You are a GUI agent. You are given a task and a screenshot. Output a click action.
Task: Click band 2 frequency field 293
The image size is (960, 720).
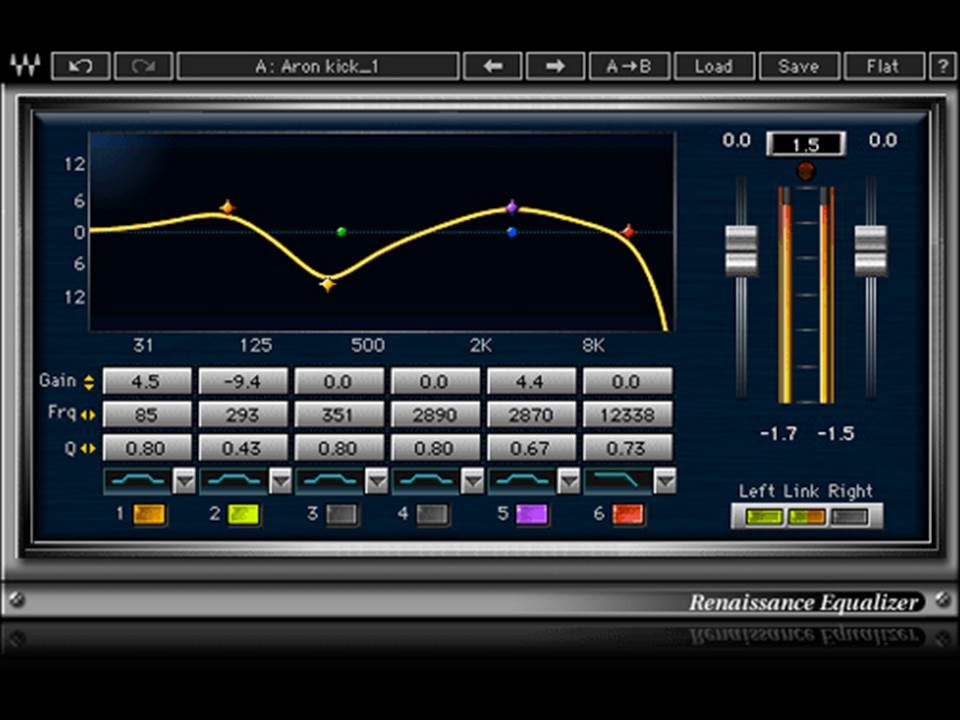click(243, 415)
